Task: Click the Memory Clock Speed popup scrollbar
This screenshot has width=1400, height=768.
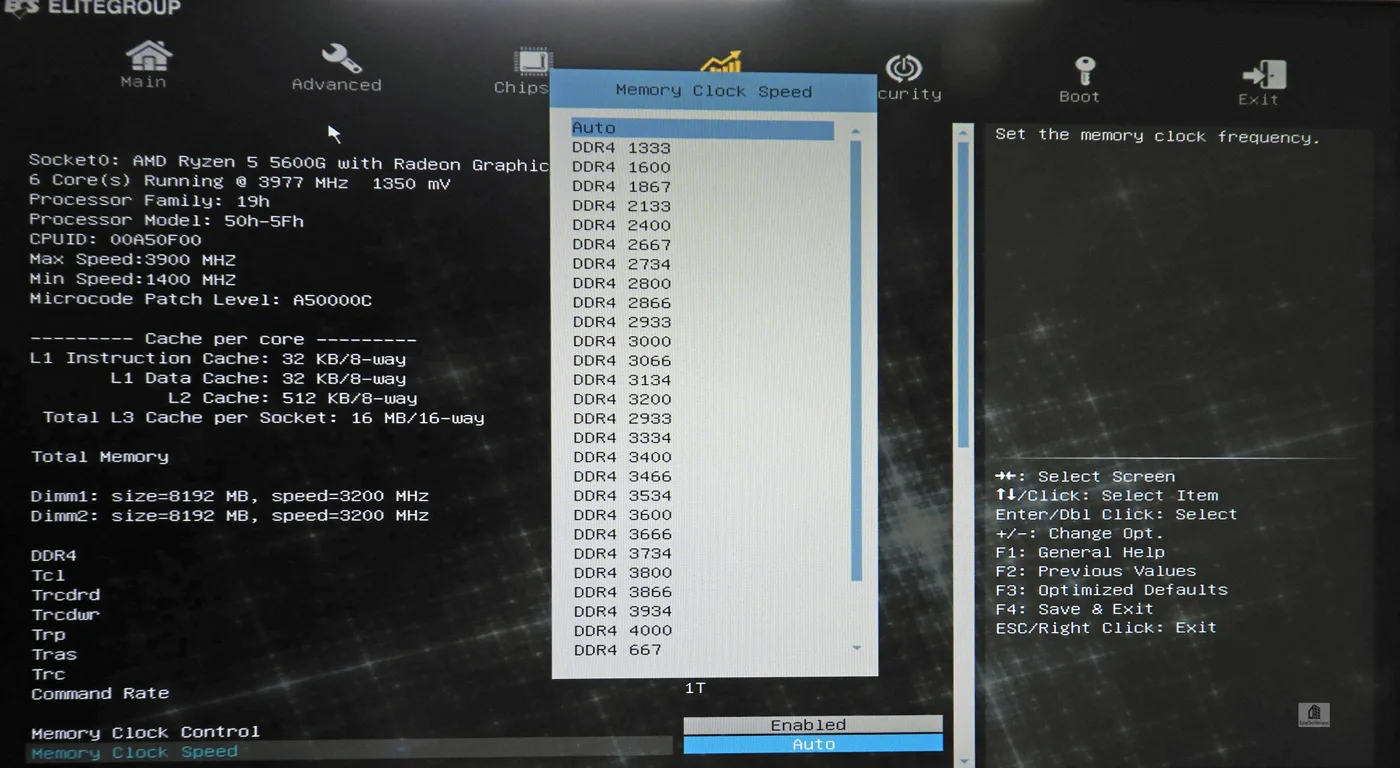Action: pyautogui.click(x=856, y=360)
